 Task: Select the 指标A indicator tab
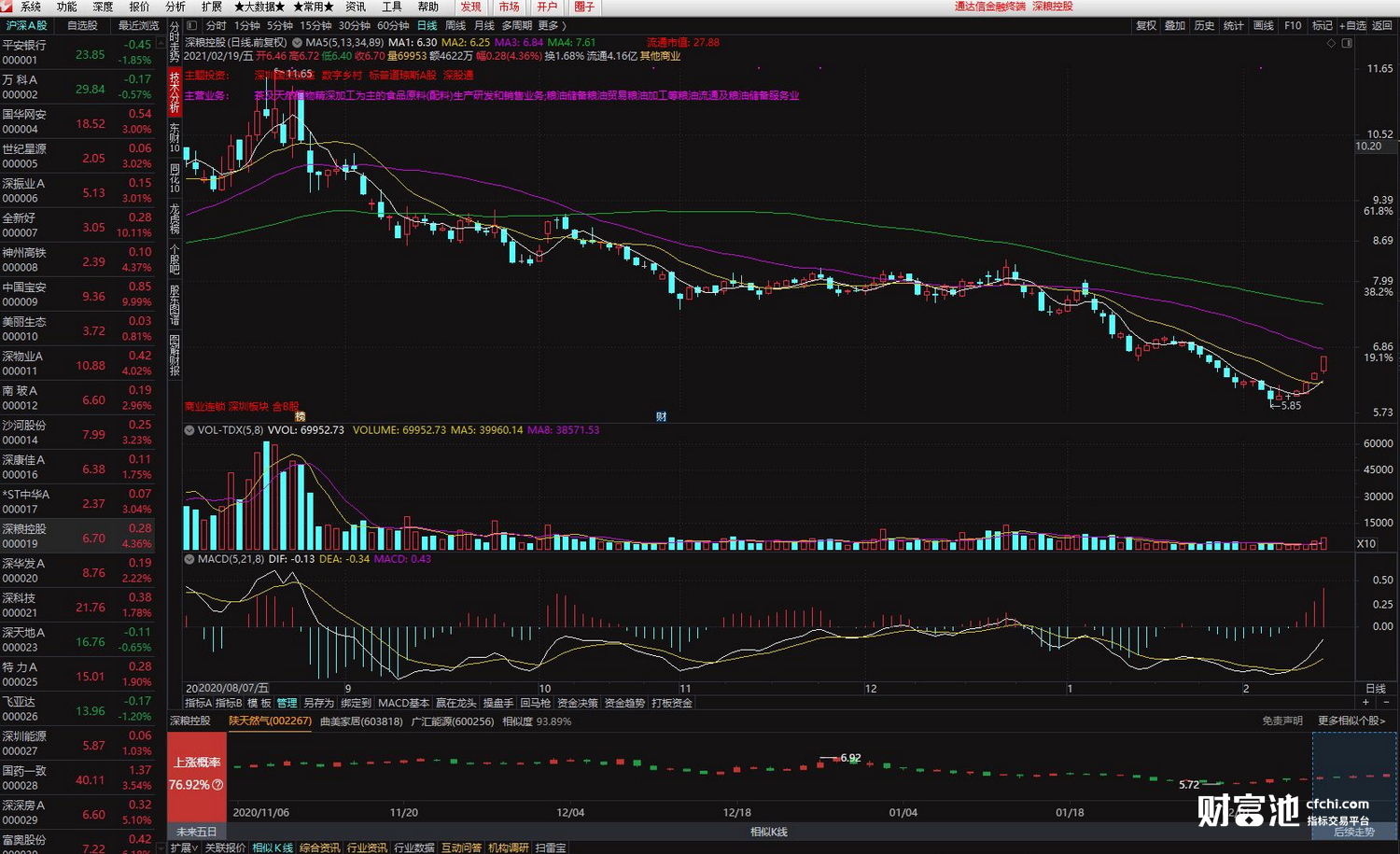[x=198, y=703]
